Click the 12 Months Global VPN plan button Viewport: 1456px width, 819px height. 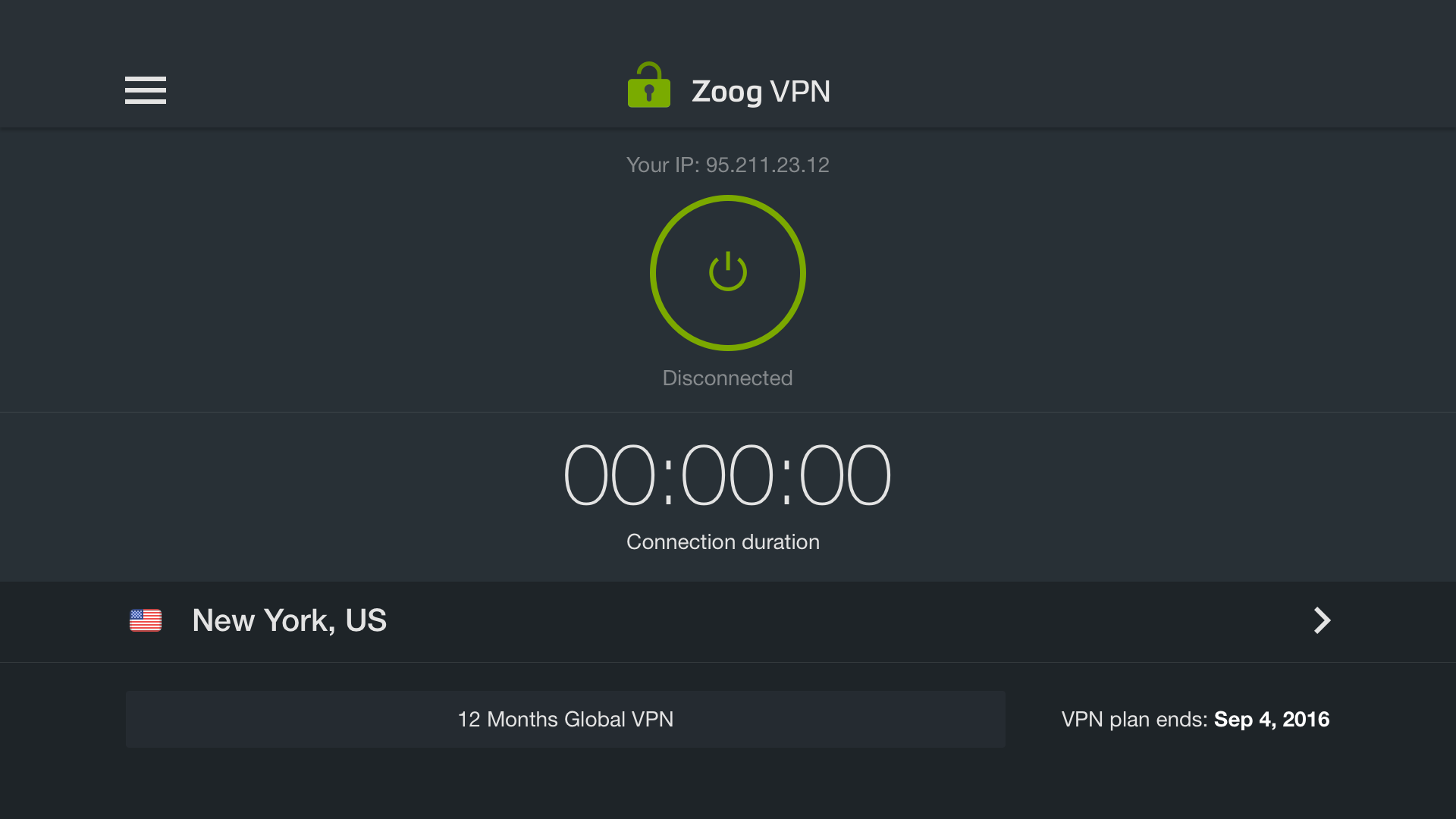pyautogui.click(x=565, y=719)
